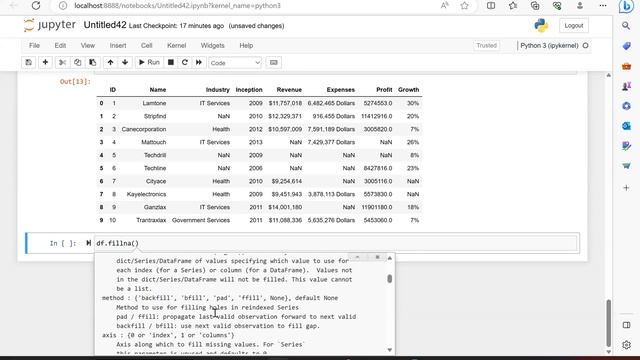Open sidebar tools briefcase icon
Image resolution: width=640 pixels, height=360 pixels.
(627, 66)
